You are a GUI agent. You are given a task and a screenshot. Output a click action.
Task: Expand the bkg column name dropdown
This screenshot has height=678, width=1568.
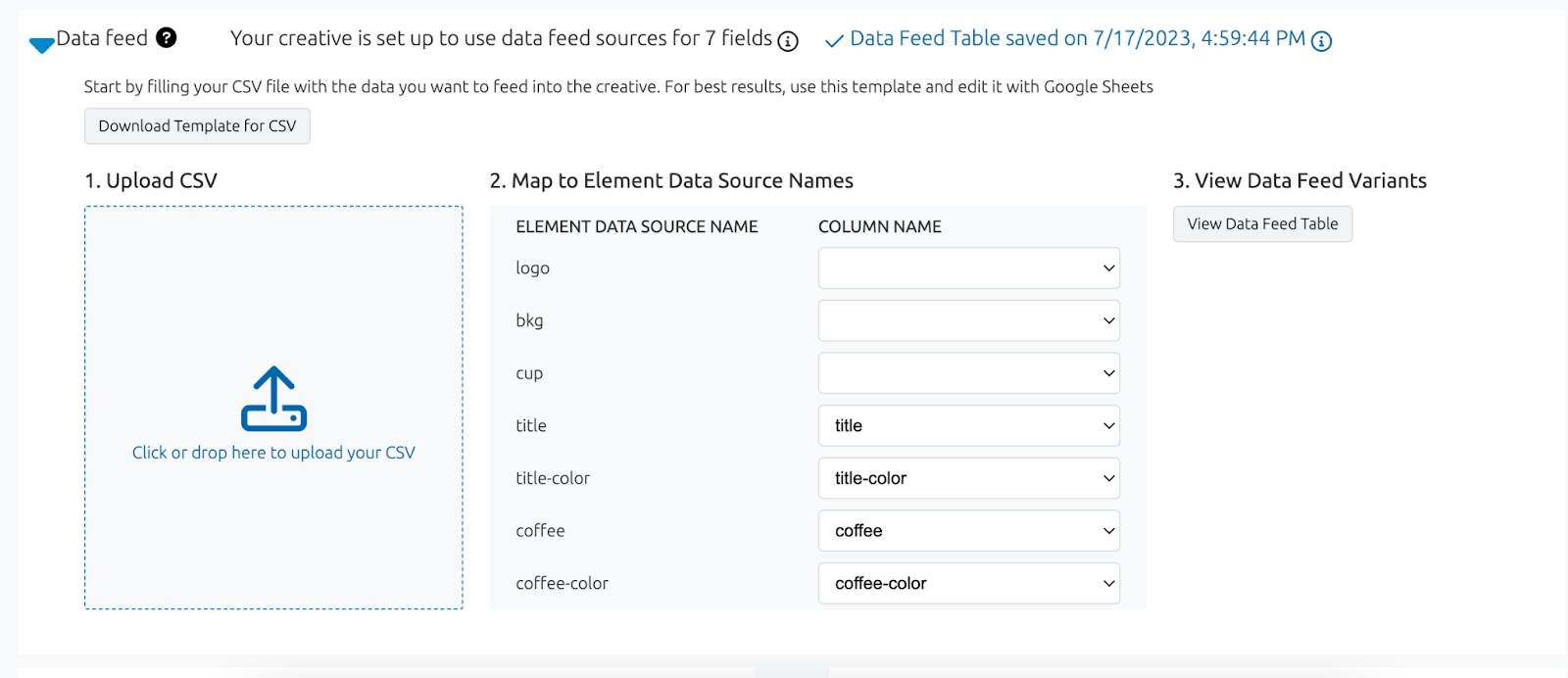click(x=968, y=320)
